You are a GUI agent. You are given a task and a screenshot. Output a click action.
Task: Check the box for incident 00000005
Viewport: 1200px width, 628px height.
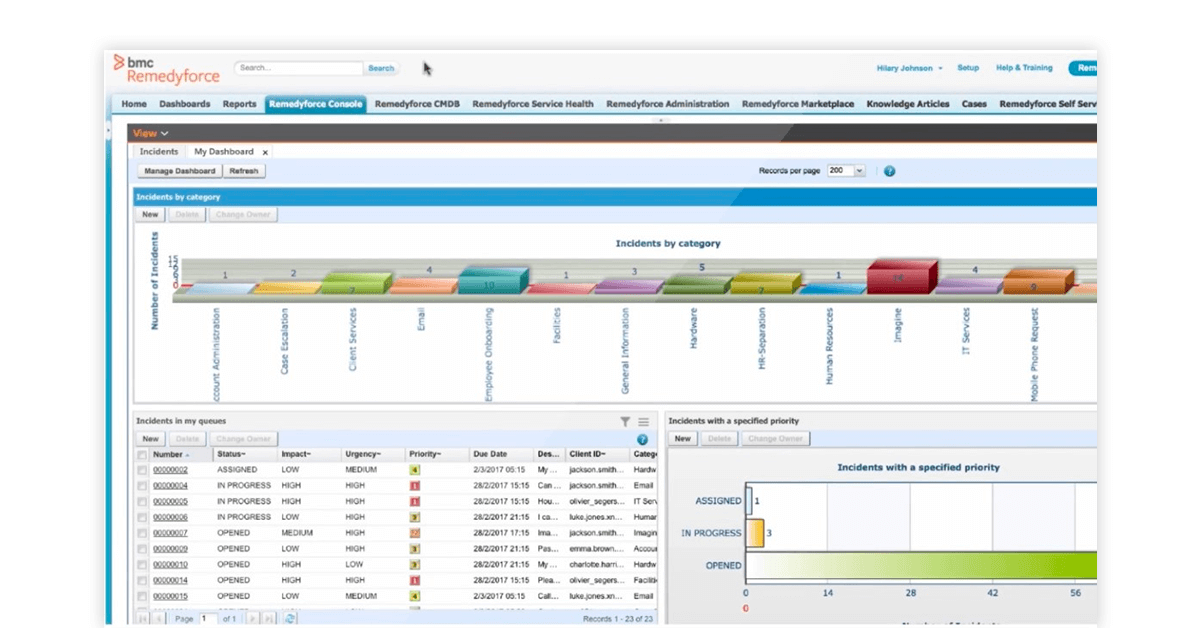(x=142, y=502)
